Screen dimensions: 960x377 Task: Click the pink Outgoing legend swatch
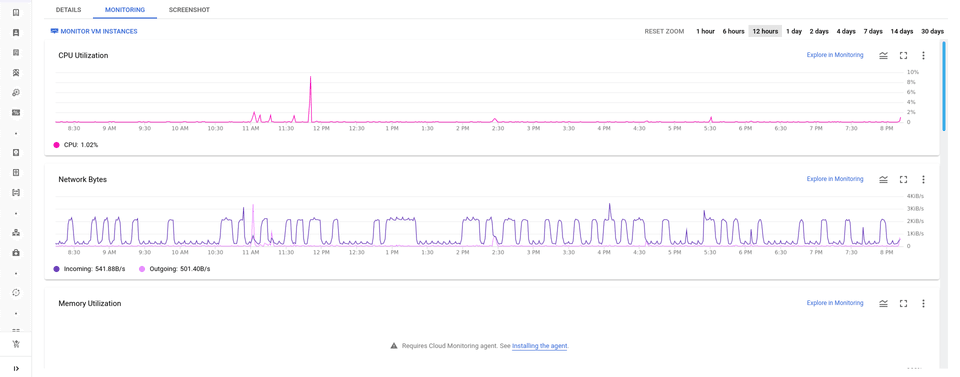pyautogui.click(x=143, y=269)
